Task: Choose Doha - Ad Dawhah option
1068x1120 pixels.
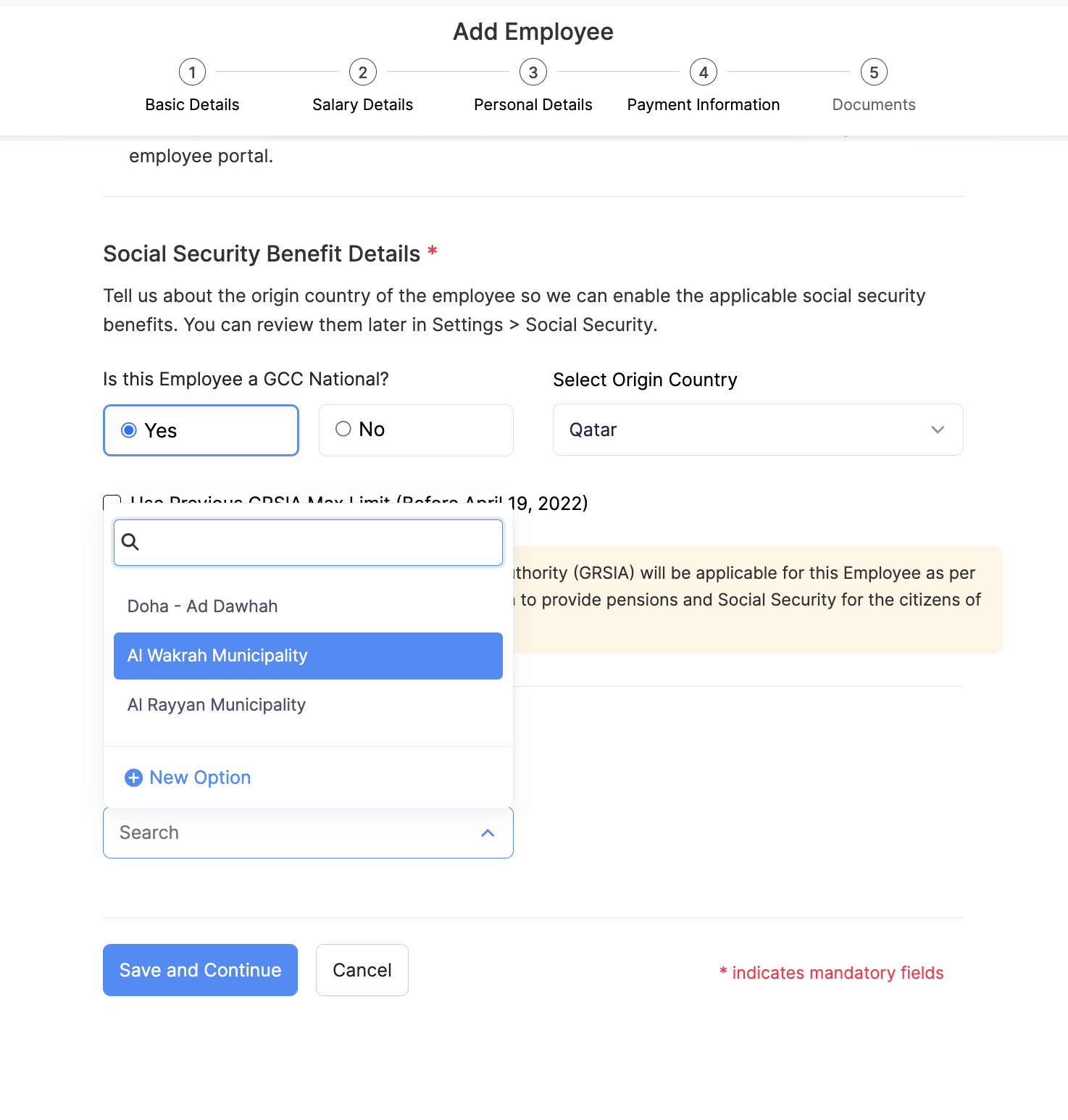Action: click(203, 606)
